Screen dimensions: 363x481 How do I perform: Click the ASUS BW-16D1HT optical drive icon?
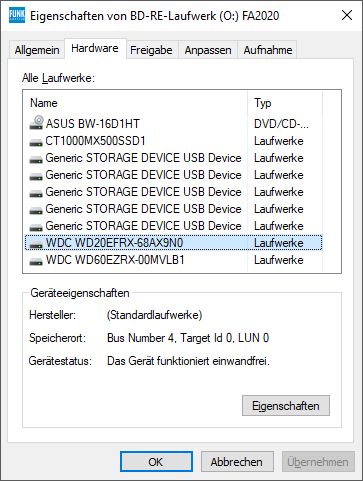tap(36, 123)
